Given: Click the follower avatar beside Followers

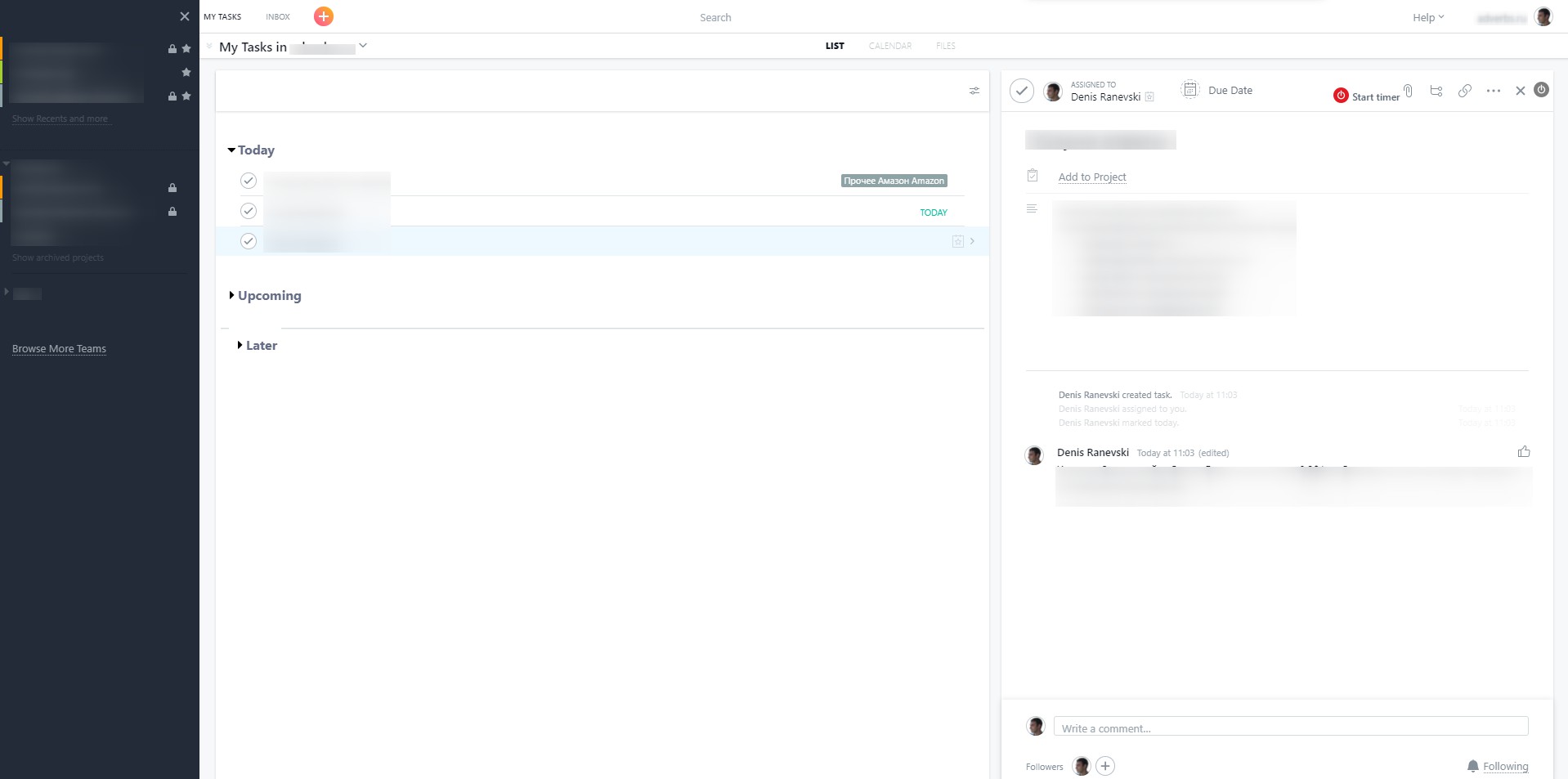Looking at the screenshot, I should pyautogui.click(x=1082, y=766).
